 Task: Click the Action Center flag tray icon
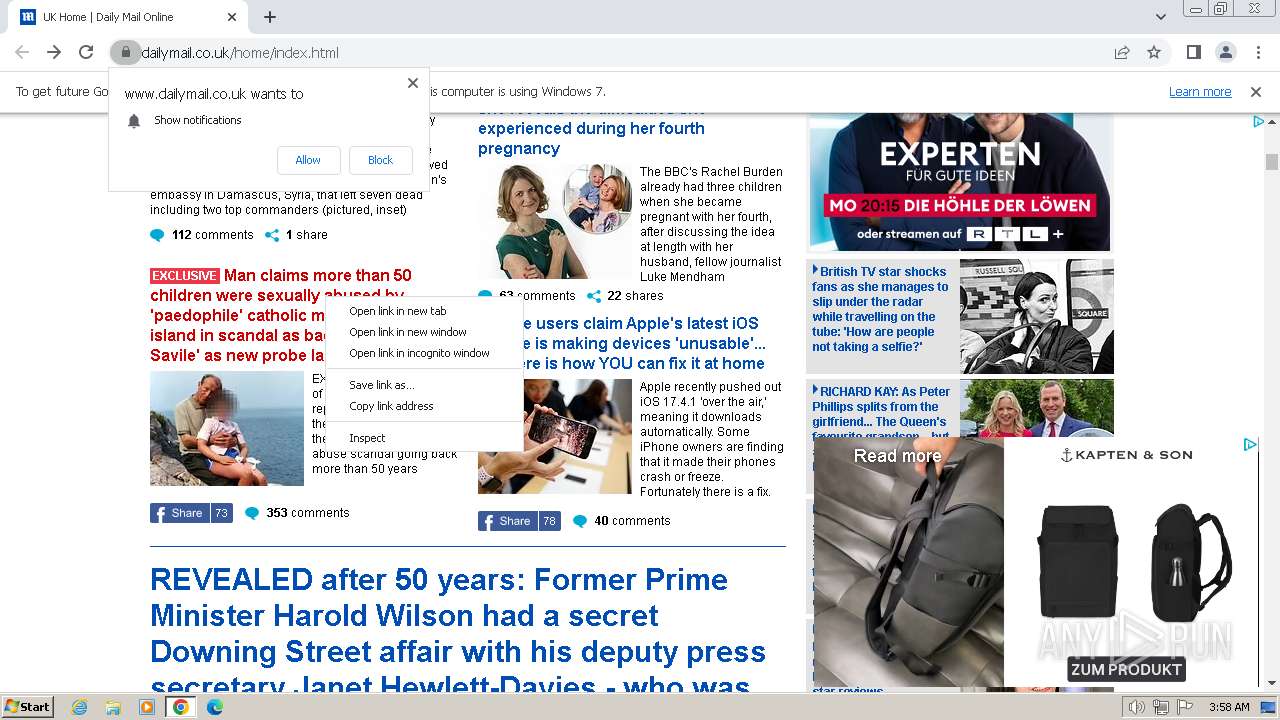pyautogui.click(x=1185, y=707)
